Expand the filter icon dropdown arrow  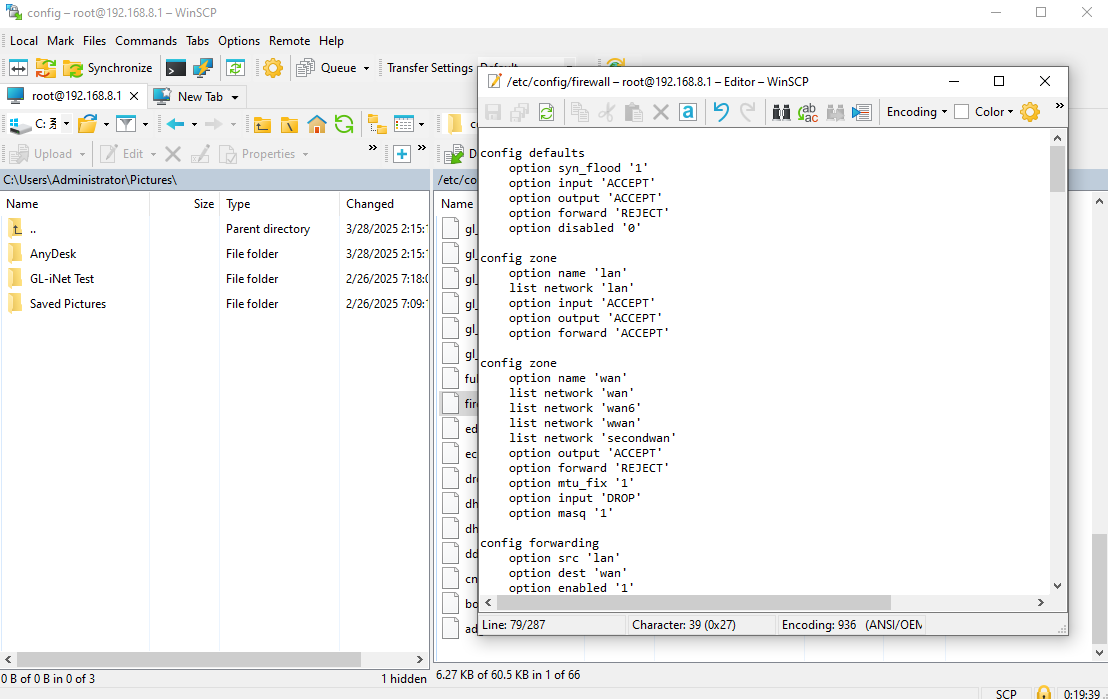146,125
